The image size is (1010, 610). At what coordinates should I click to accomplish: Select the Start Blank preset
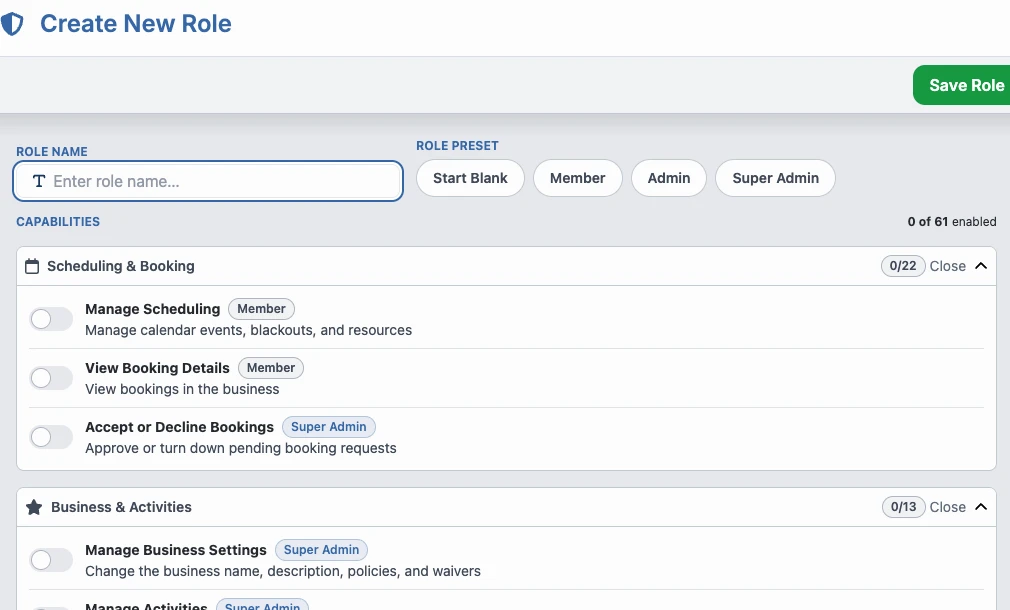(470, 178)
